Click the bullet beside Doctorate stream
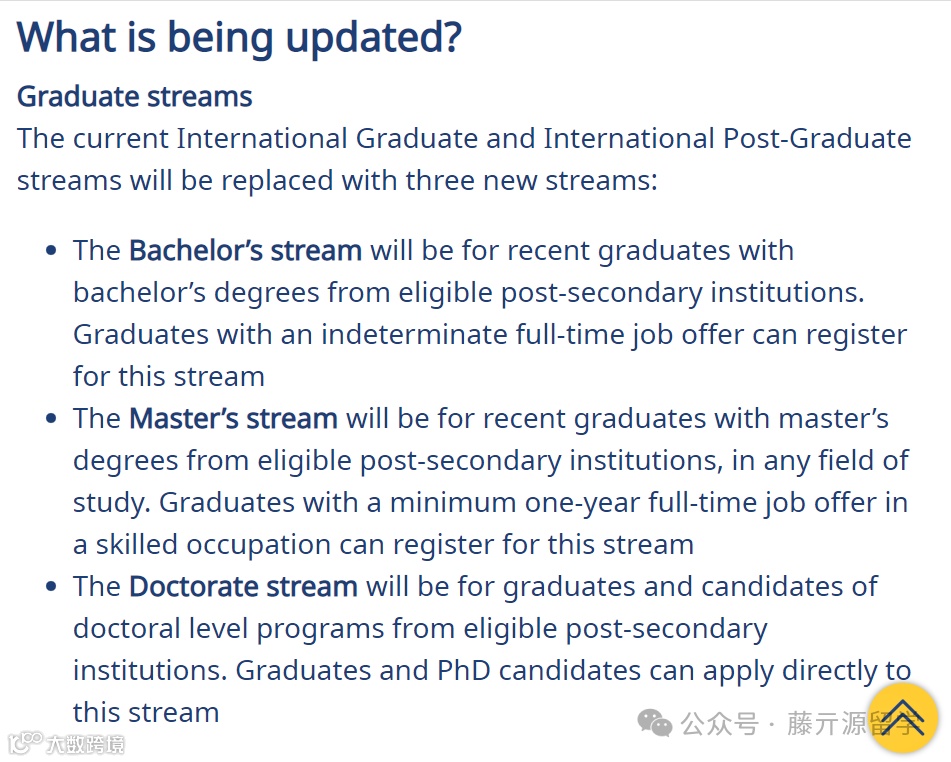Image resolution: width=951 pixels, height=762 pixels. (x=51, y=587)
